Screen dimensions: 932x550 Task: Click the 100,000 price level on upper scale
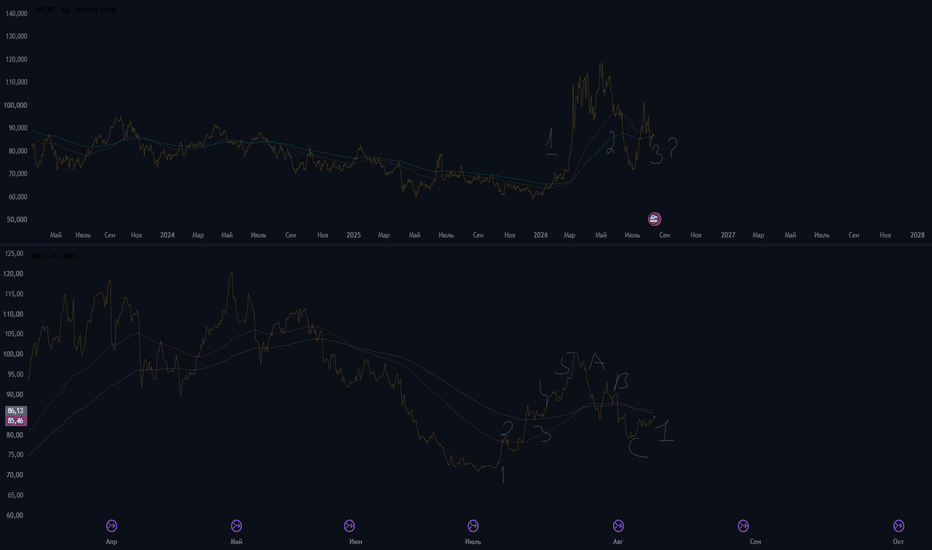point(17,105)
